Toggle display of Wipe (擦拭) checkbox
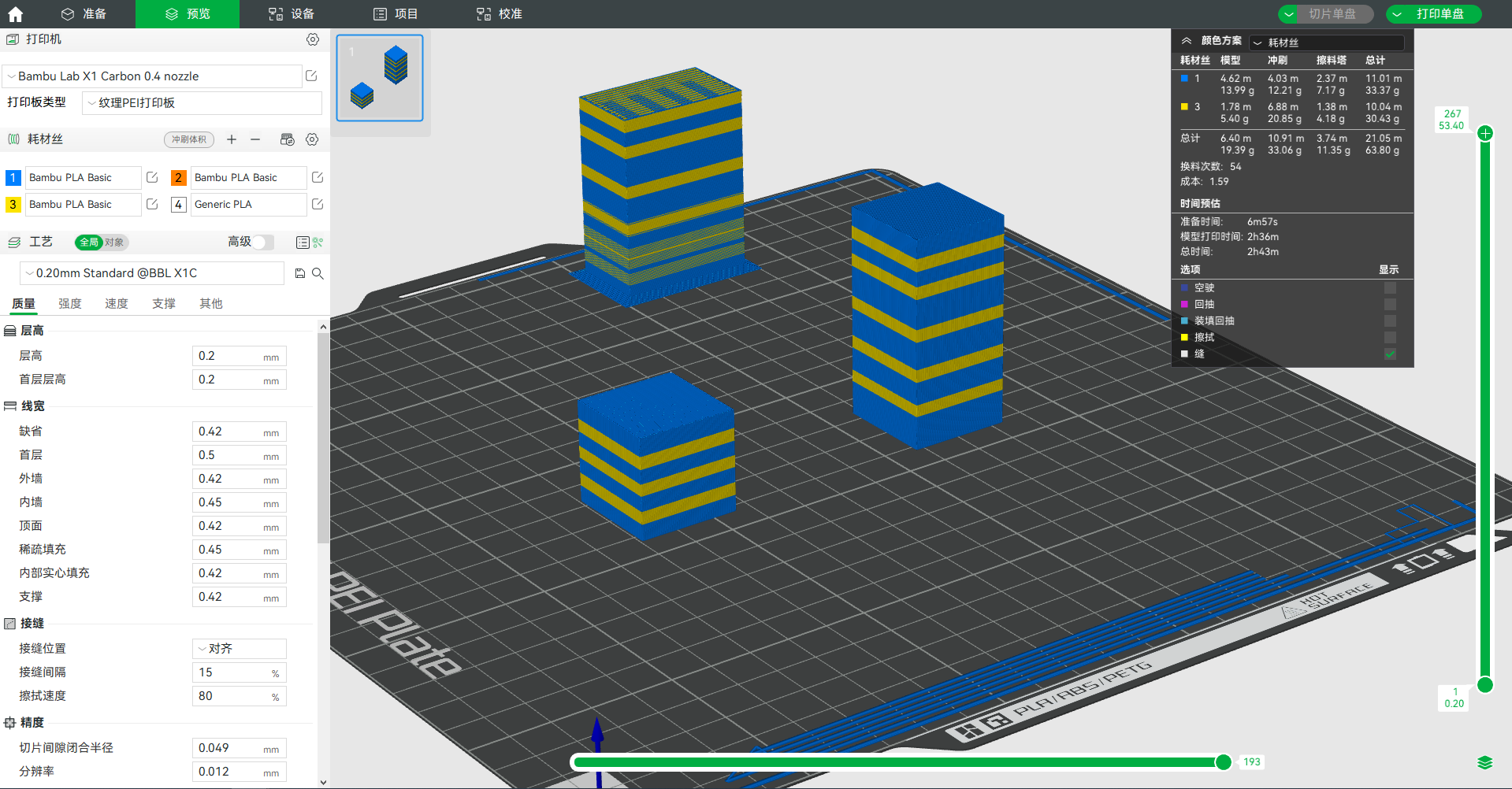1512x789 pixels. click(x=1390, y=338)
